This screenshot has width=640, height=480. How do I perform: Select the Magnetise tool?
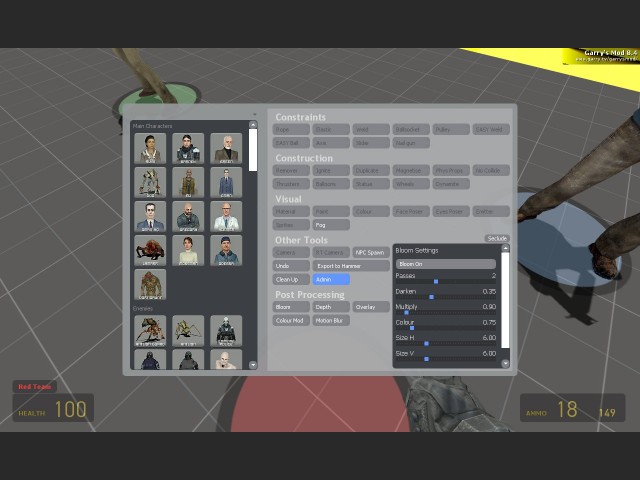(x=411, y=170)
